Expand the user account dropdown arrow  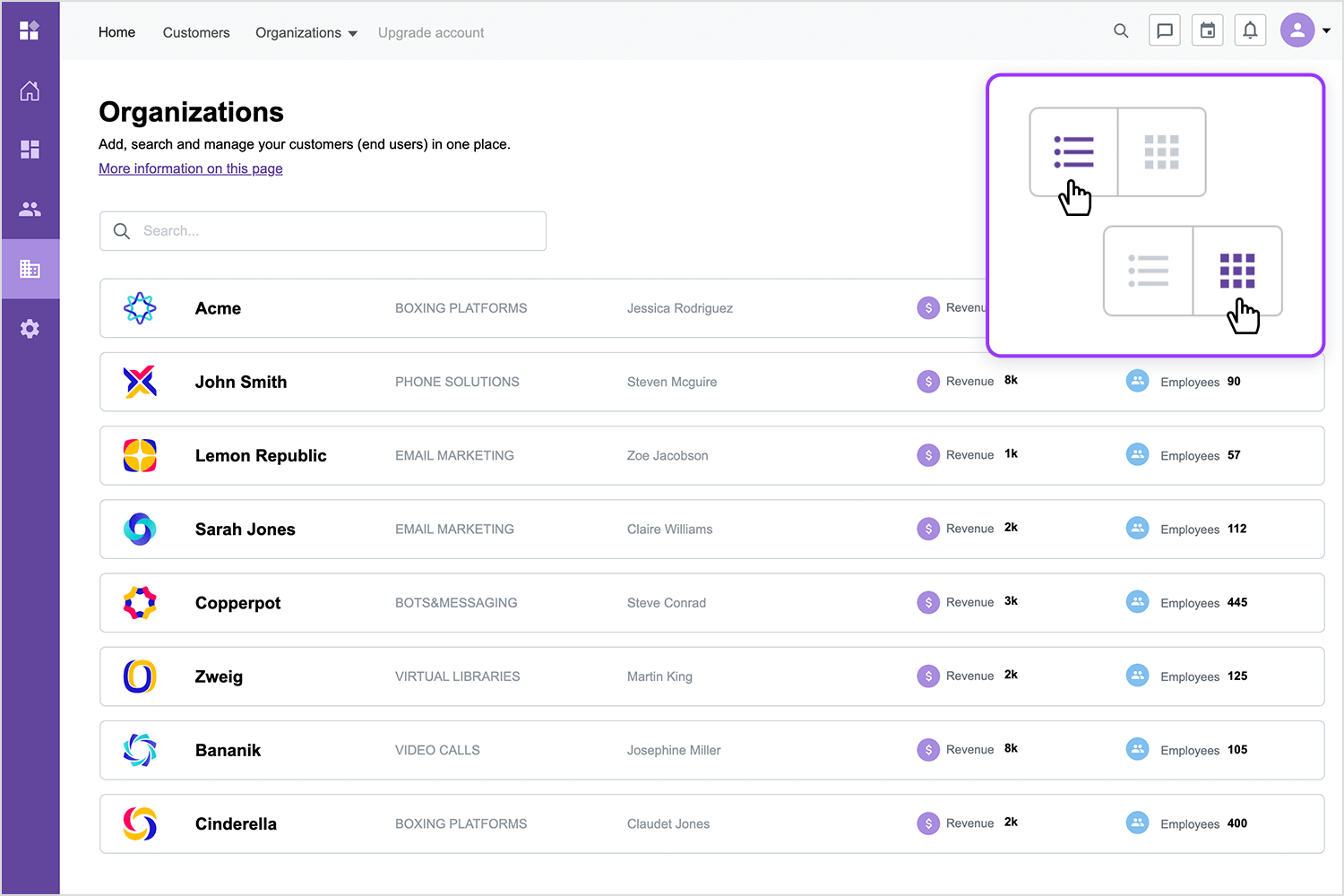tap(1327, 31)
